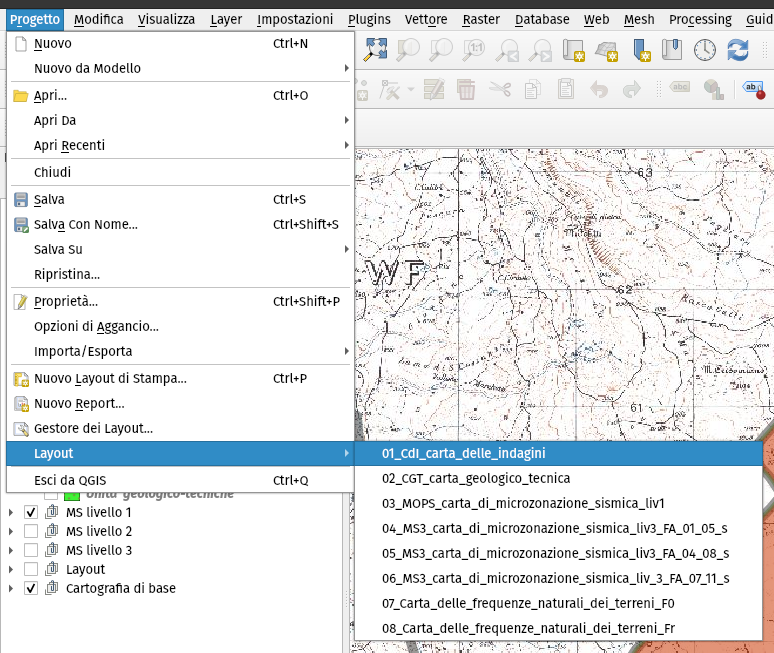Choose Gestore dei Layout... entry
The width and height of the screenshot is (774, 653).
[180, 428]
